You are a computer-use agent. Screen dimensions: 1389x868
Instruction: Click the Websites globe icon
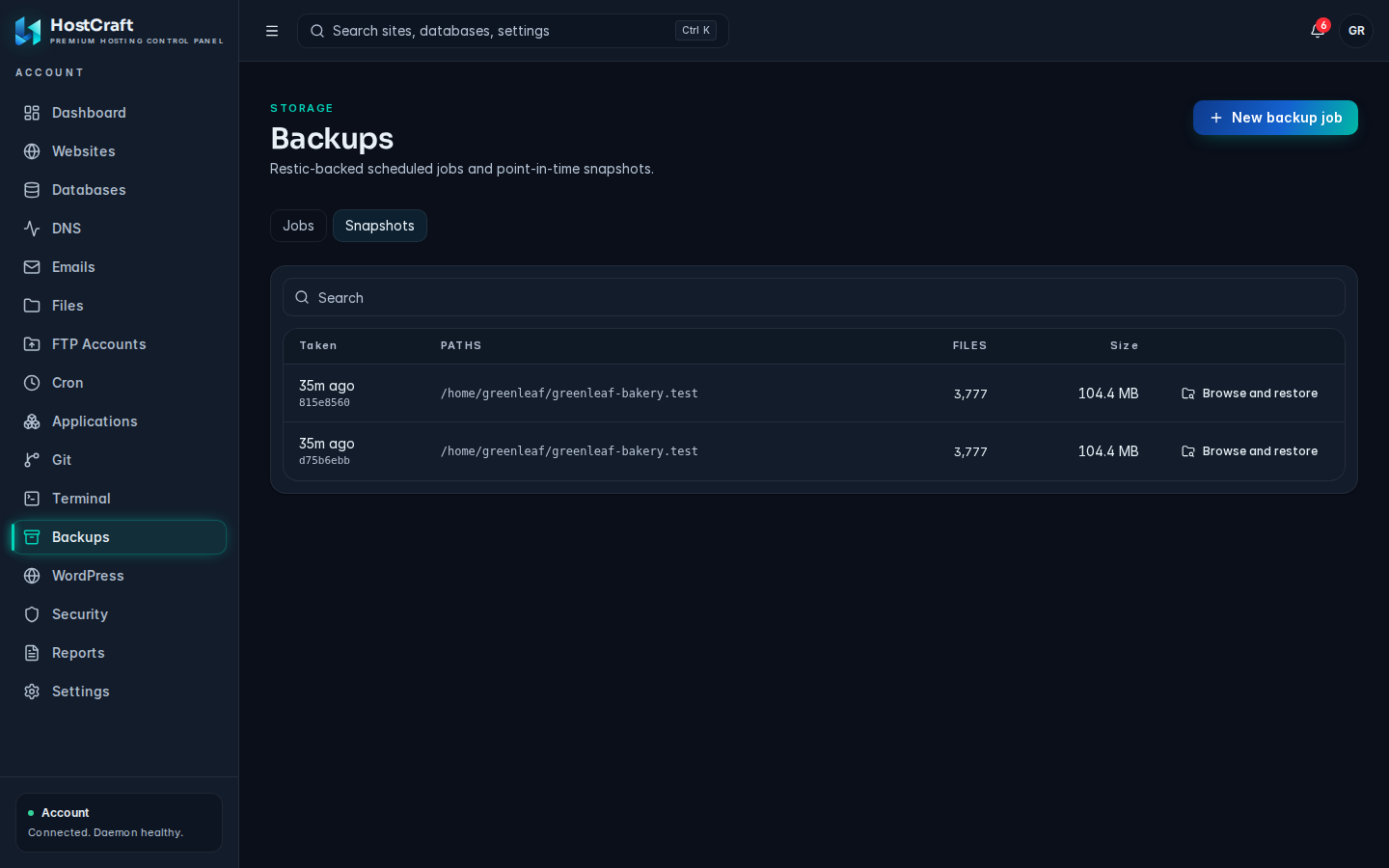32,151
